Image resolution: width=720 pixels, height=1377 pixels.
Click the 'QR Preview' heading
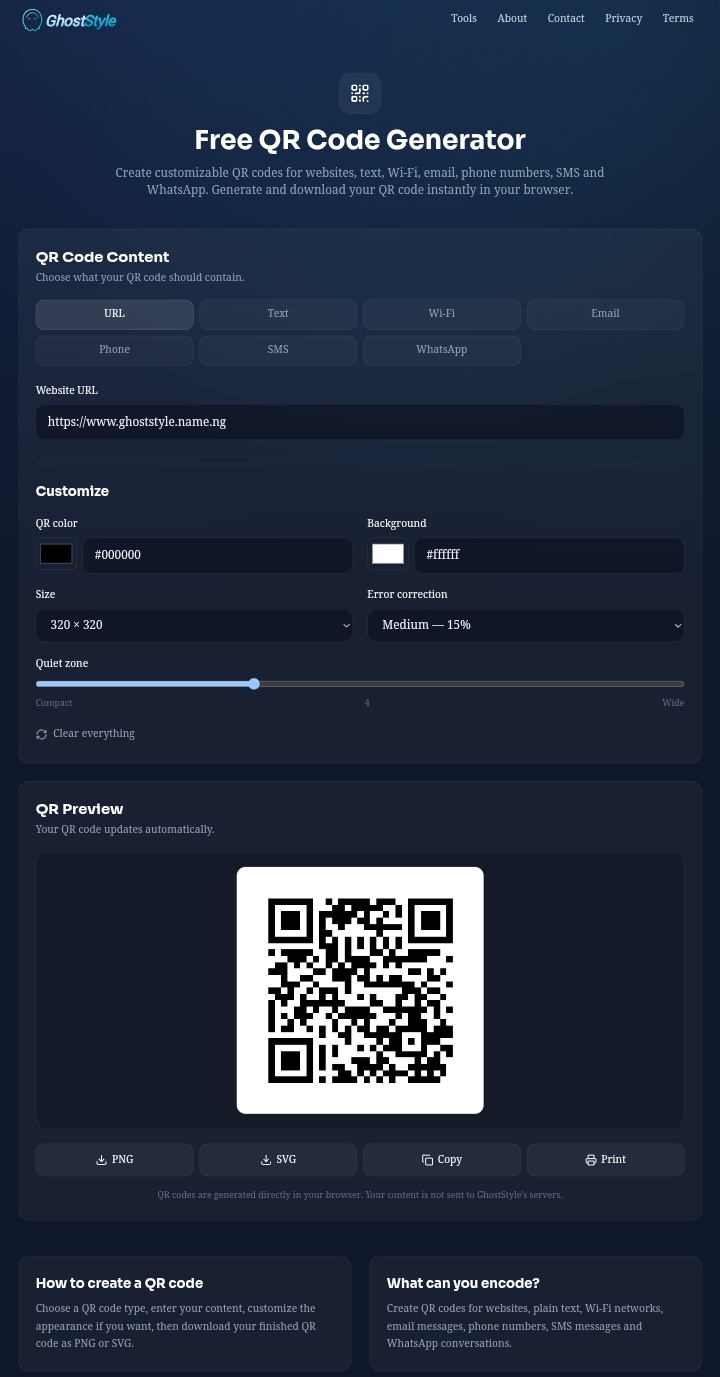pyautogui.click(x=80, y=809)
